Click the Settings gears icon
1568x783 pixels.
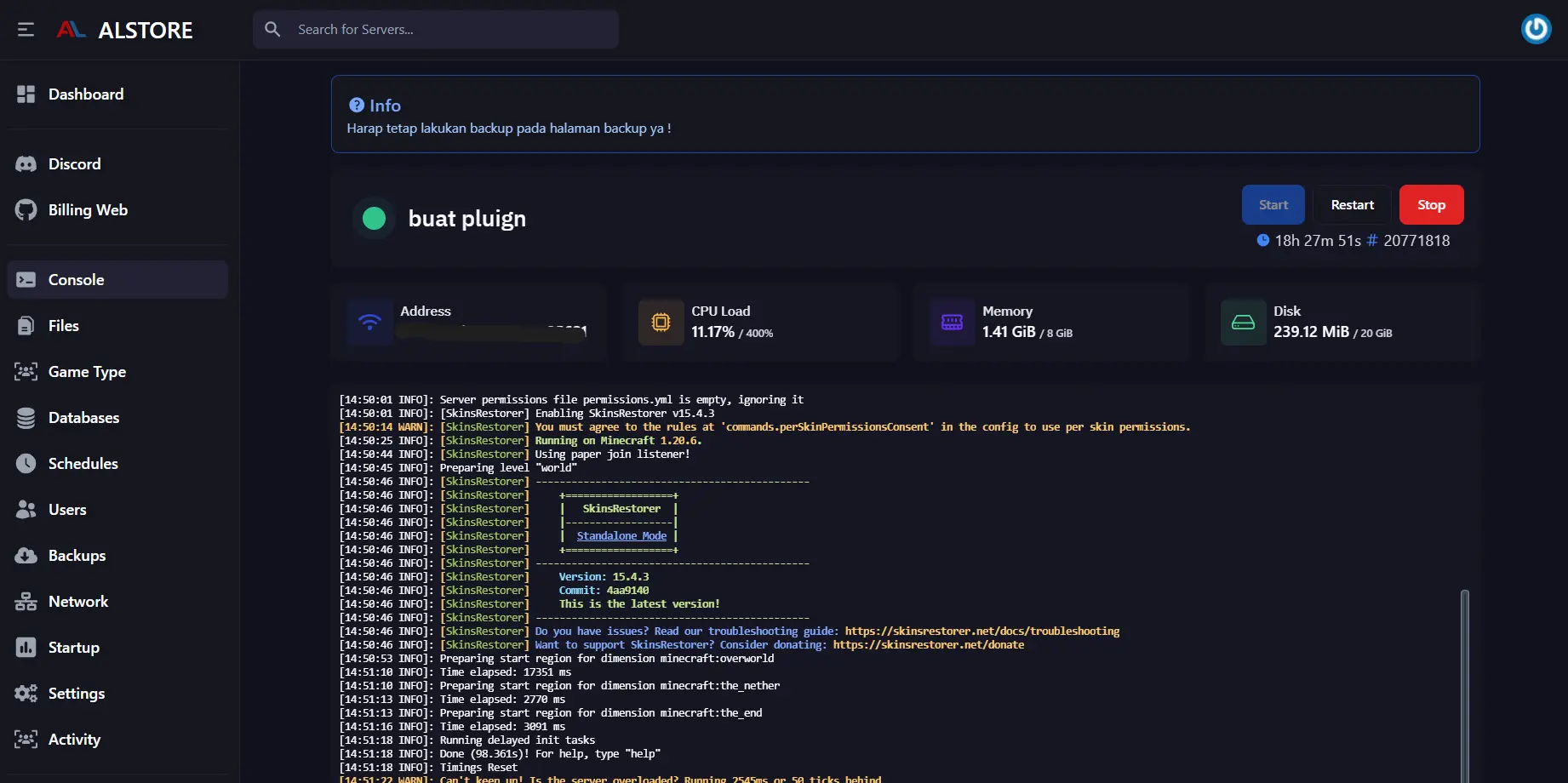26,694
